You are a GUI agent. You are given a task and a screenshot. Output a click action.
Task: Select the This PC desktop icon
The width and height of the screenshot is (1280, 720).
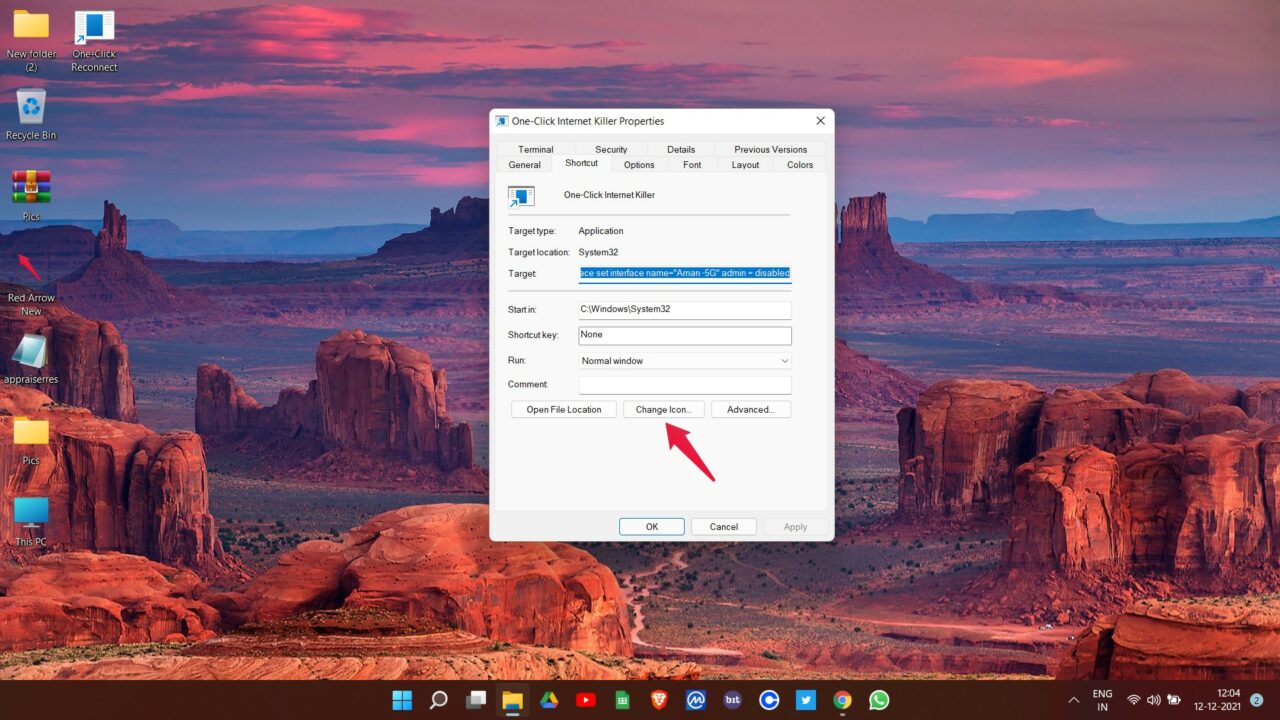[x=31, y=521]
